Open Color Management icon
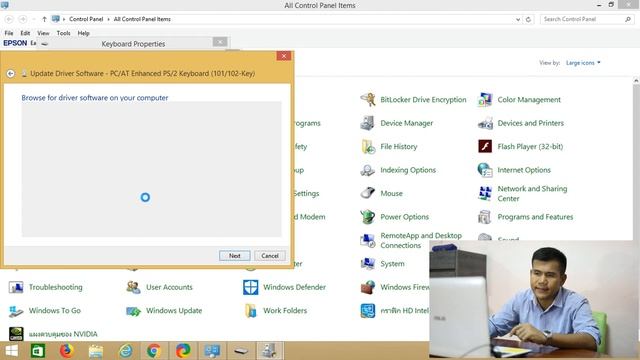The width and height of the screenshot is (640, 360). 485,100
